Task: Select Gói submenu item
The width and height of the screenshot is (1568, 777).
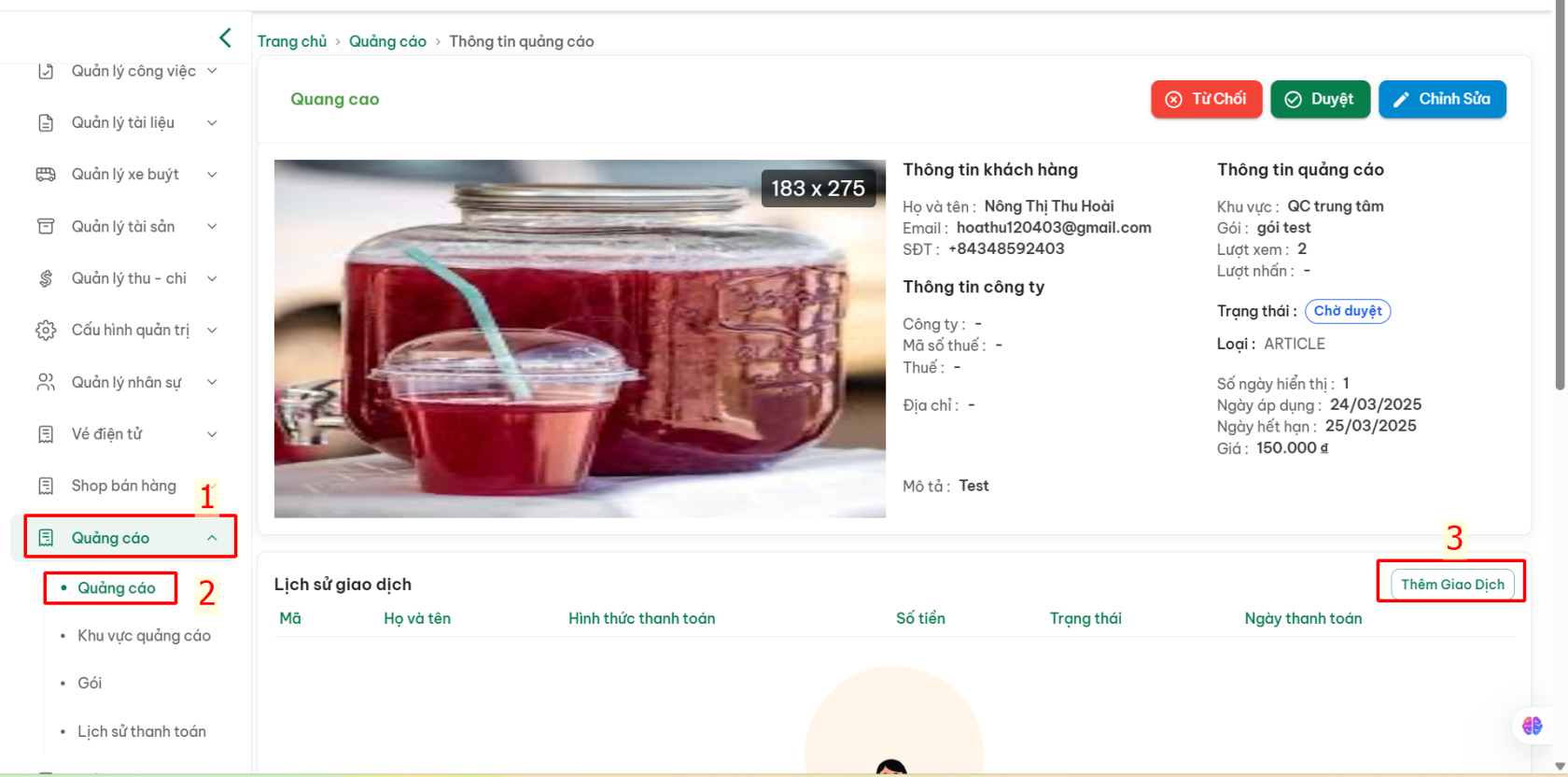Action: click(x=90, y=684)
